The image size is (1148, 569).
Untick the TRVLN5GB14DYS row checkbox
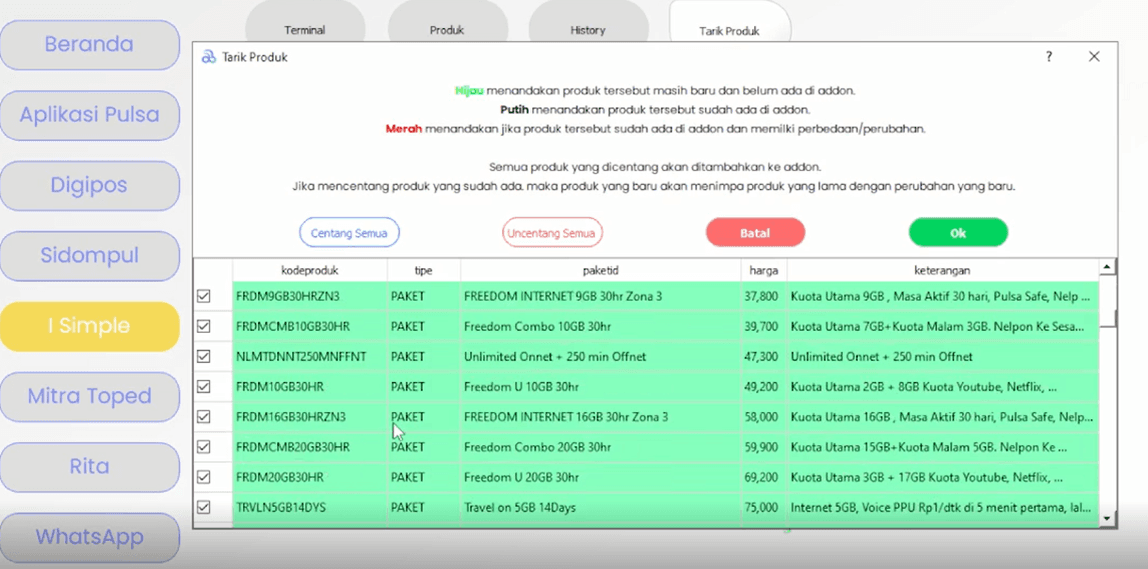[x=204, y=507]
